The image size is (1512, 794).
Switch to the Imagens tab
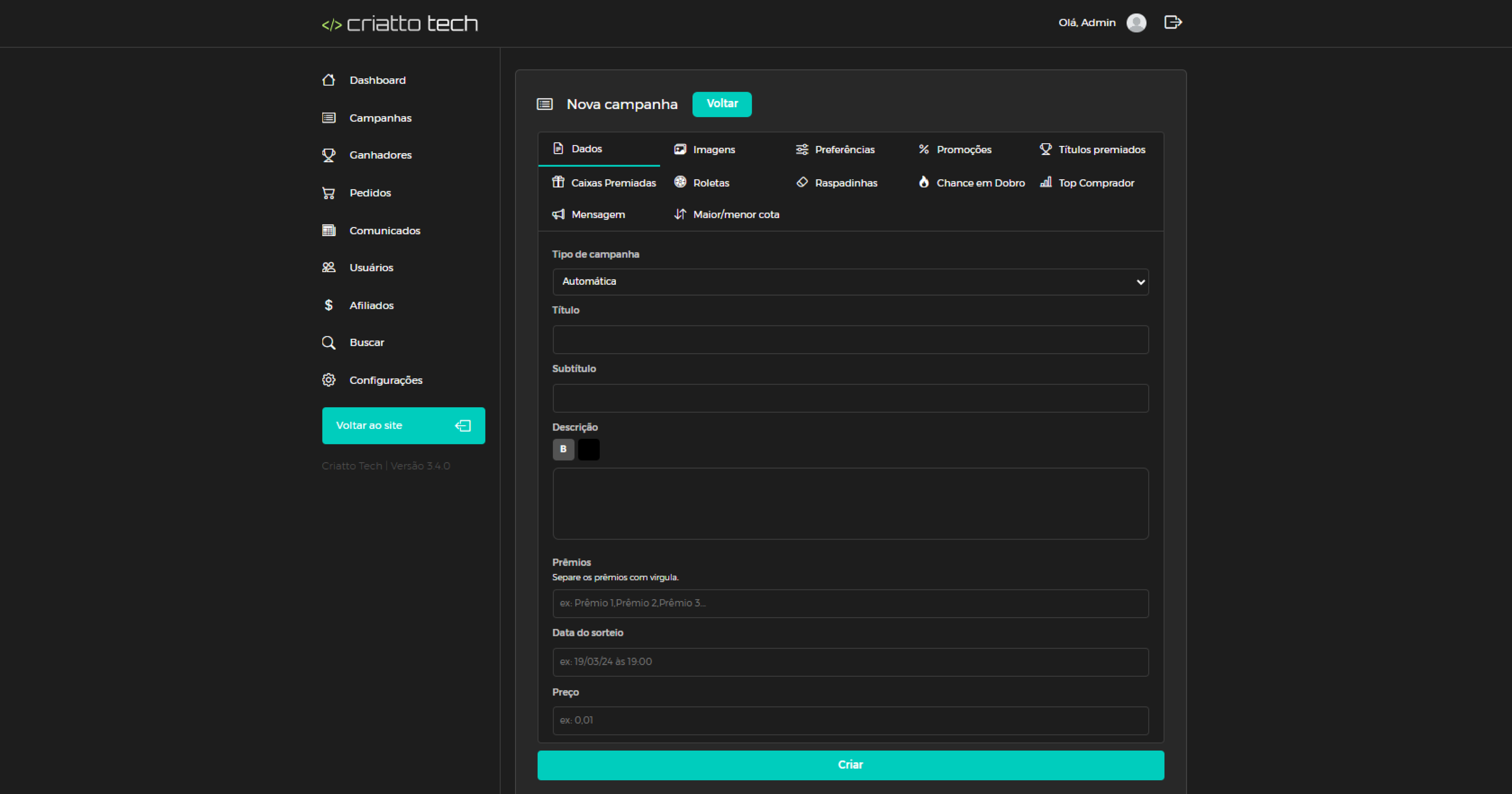(705, 149)
